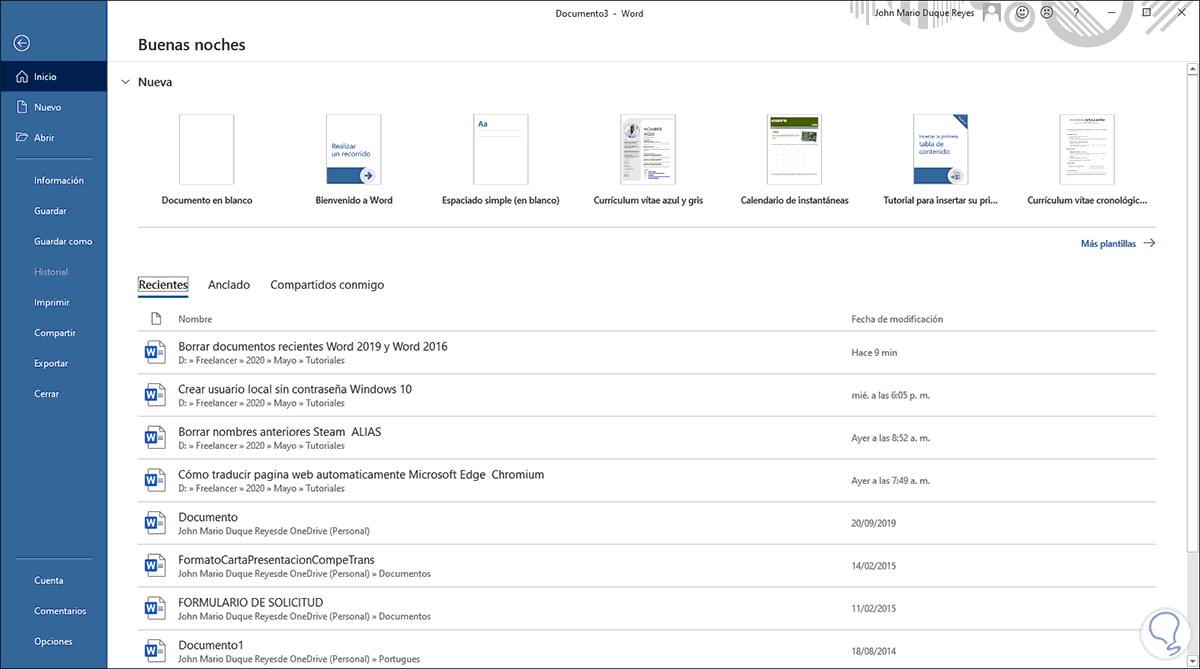Click Word icon next to Documento file

(x=155, y=522)
